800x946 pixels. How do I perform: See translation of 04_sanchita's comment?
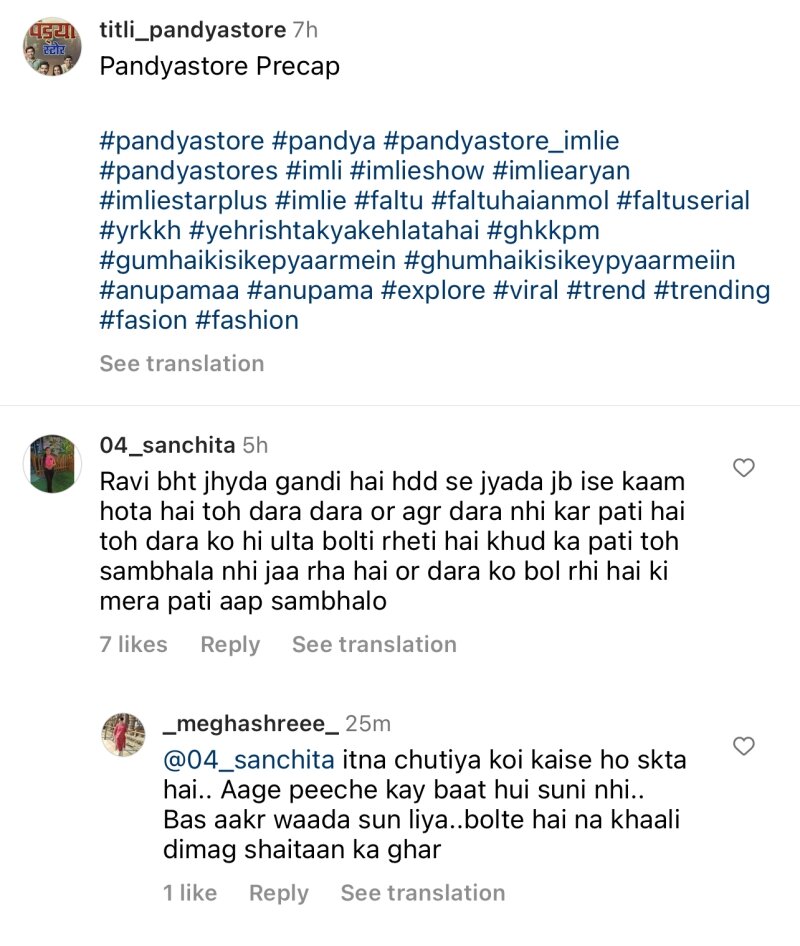click(x=374, y=644)
